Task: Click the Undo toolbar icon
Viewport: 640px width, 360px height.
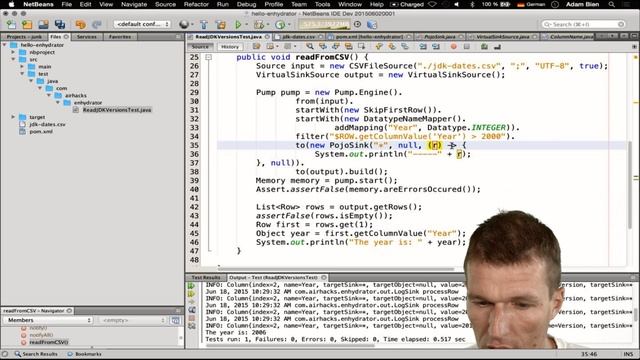Action: point(80,25)
